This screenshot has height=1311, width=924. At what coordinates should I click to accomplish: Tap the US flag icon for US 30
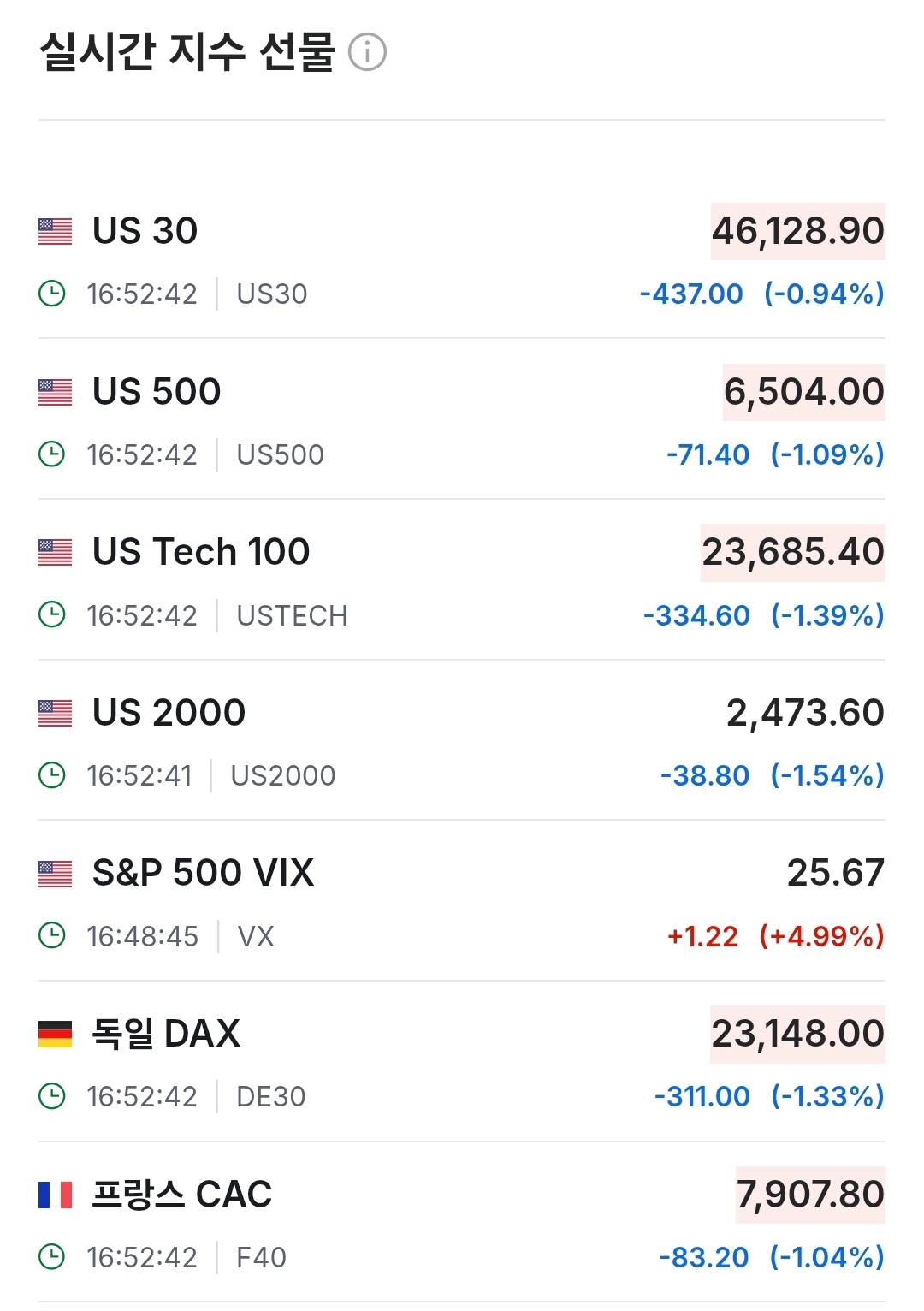point(56,231)
